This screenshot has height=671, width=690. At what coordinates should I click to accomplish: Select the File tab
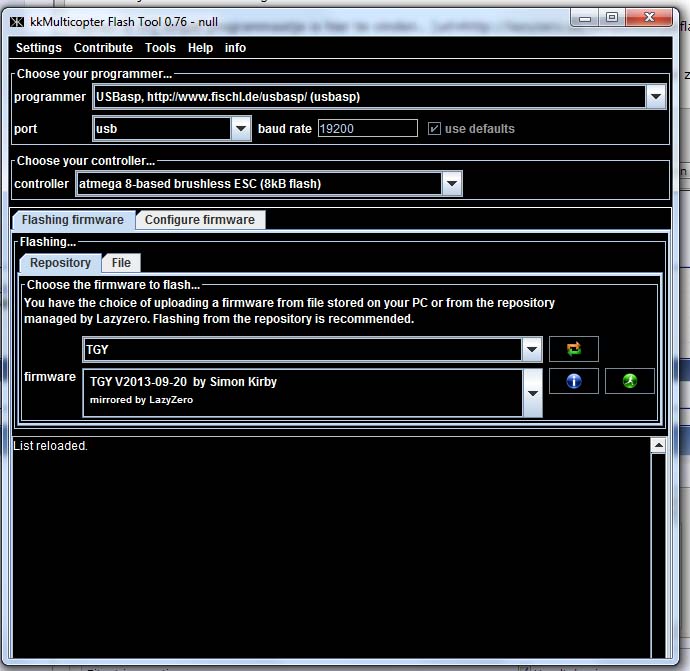coord(121,263)
